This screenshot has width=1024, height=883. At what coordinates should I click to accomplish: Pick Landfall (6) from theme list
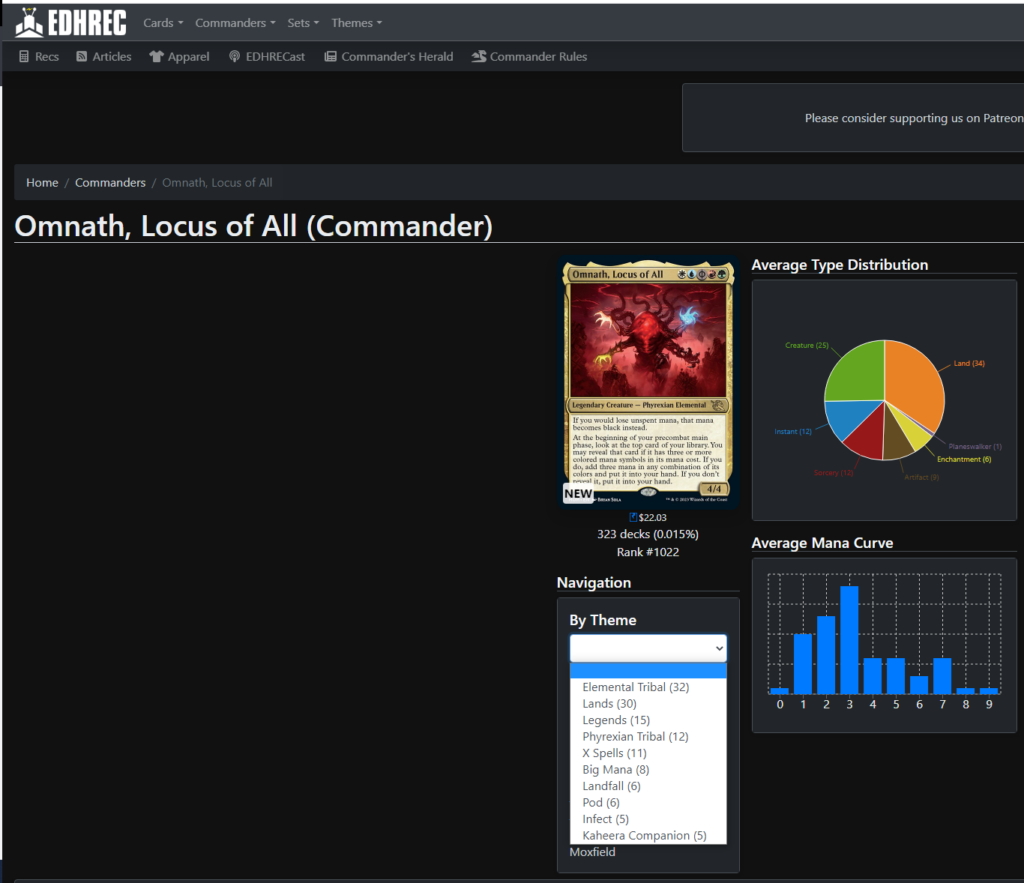pyautogui.click(x=648, y=786)
